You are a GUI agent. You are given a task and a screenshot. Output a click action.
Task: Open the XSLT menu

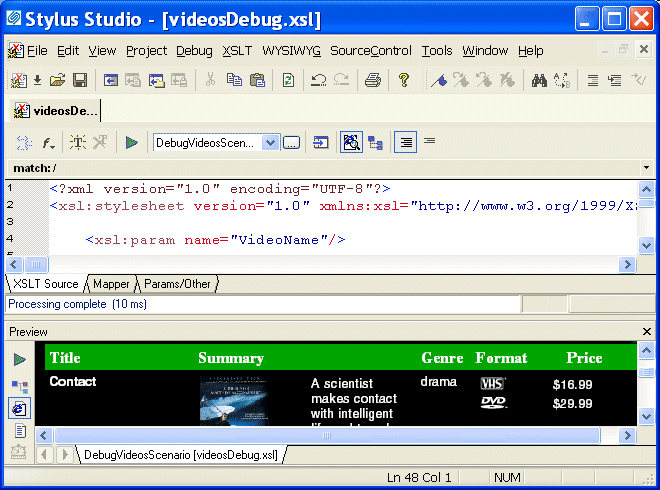(237, 51)
